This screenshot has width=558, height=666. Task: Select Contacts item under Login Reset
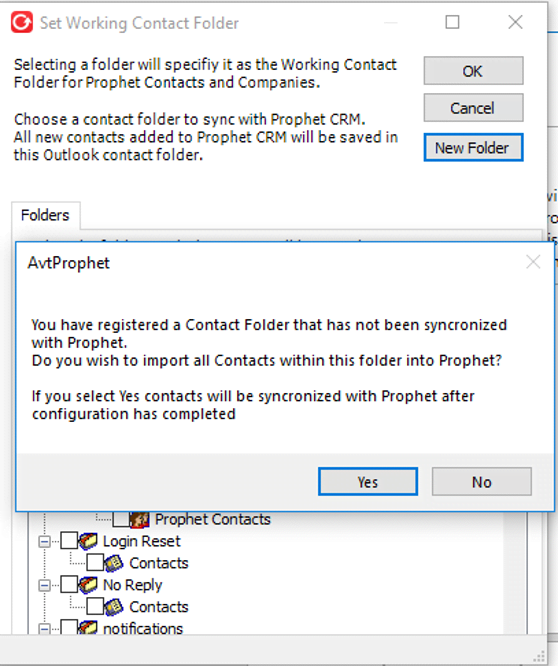tap(158, 563)
